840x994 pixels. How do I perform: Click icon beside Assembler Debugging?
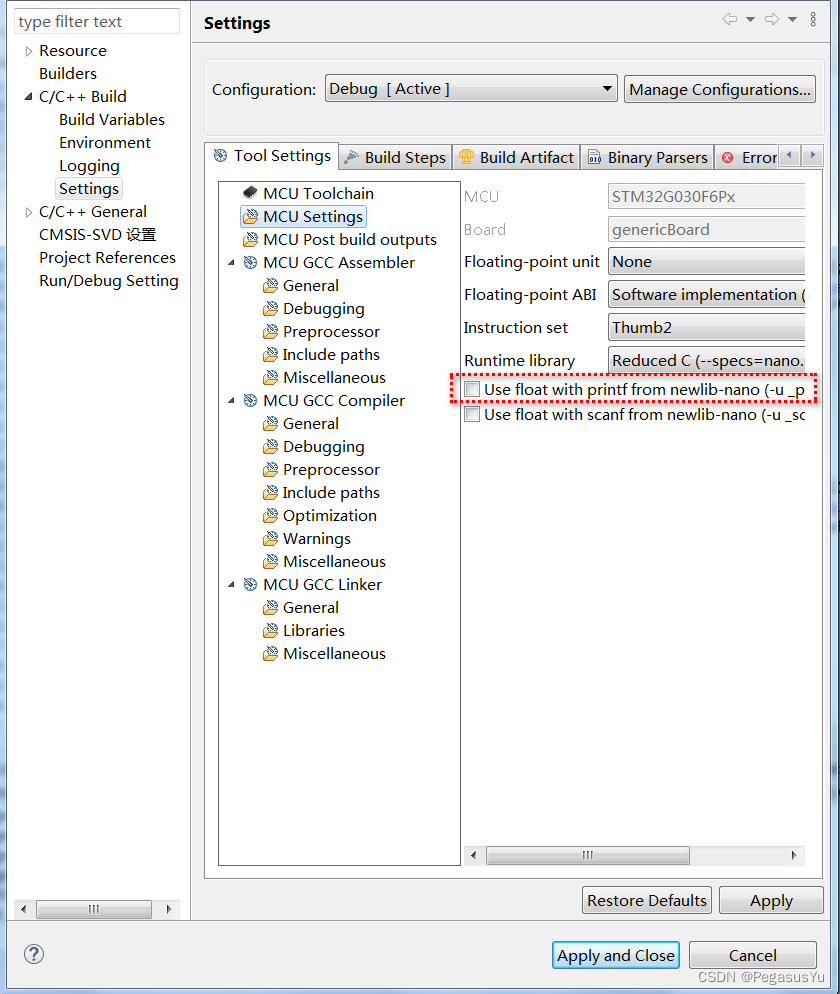271,308
